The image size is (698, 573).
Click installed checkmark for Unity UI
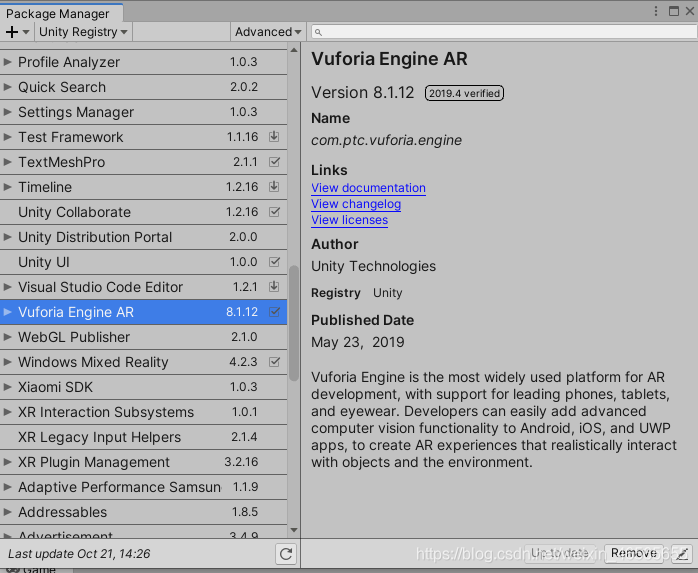(275, 262)
